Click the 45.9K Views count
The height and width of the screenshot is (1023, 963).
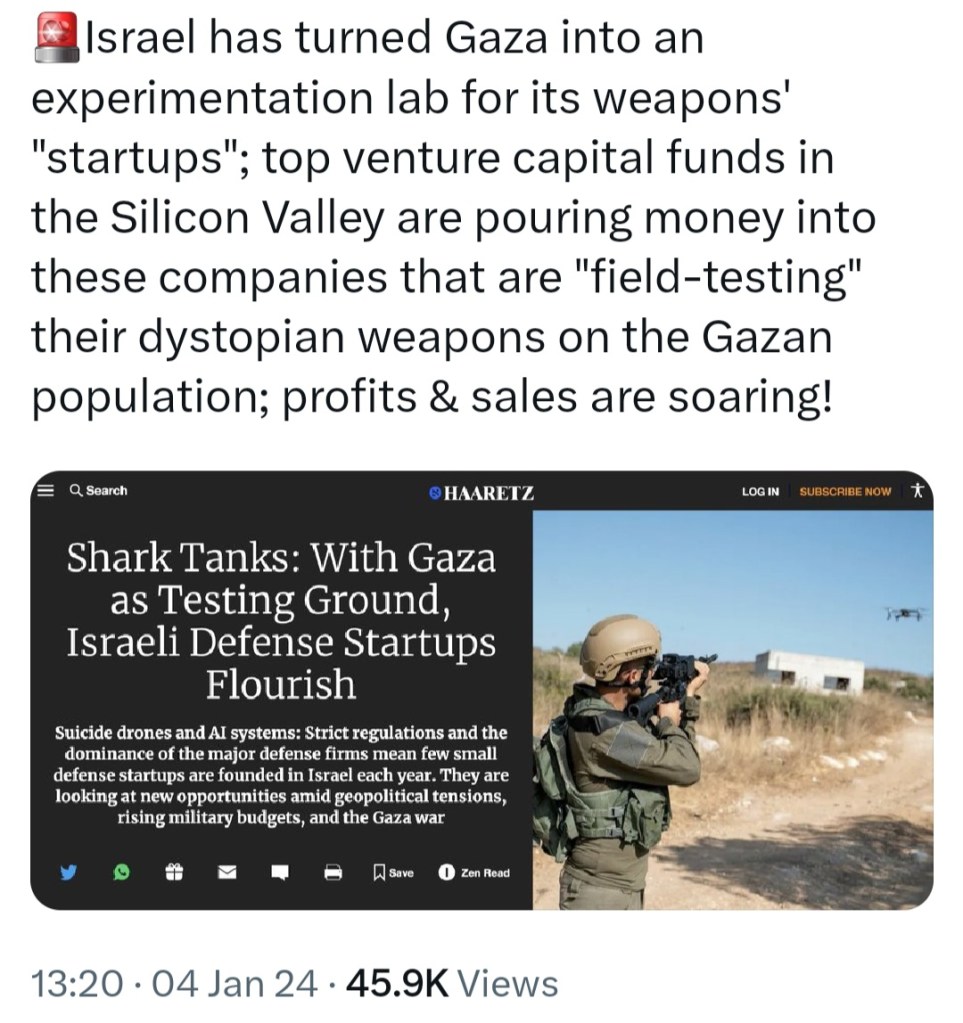451,983
